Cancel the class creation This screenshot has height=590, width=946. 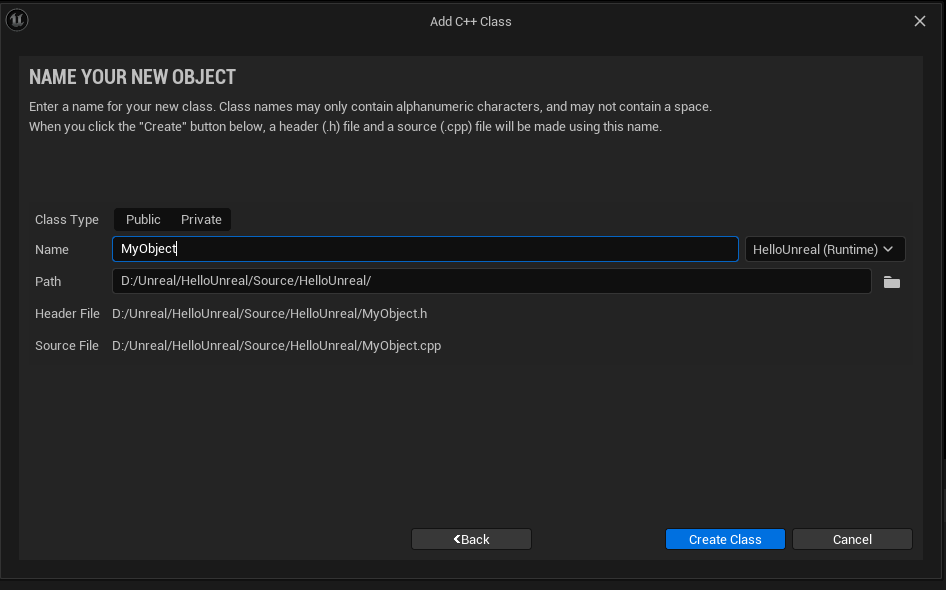click(852, 539)
